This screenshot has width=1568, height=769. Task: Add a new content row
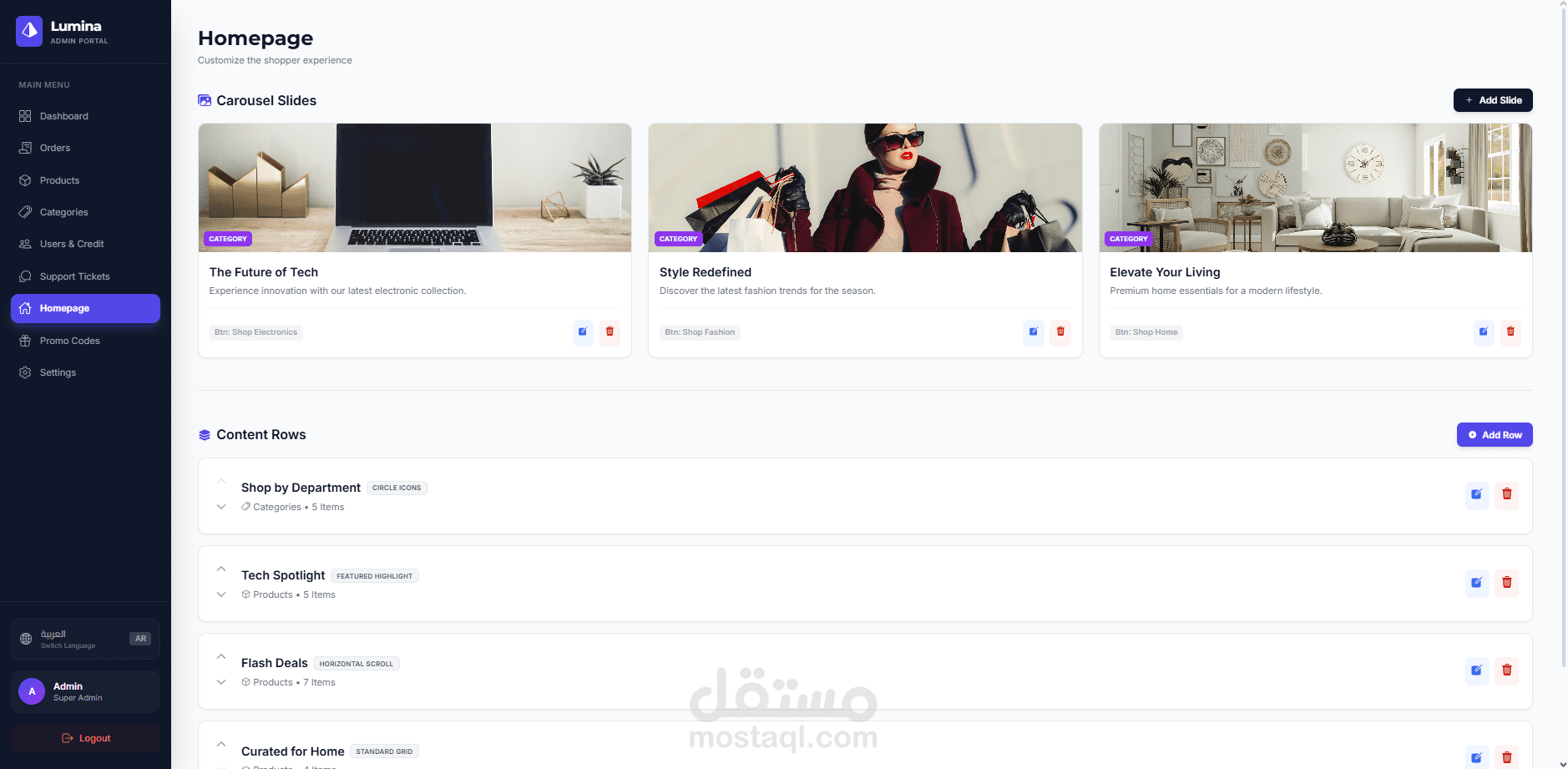(1495, 435)
